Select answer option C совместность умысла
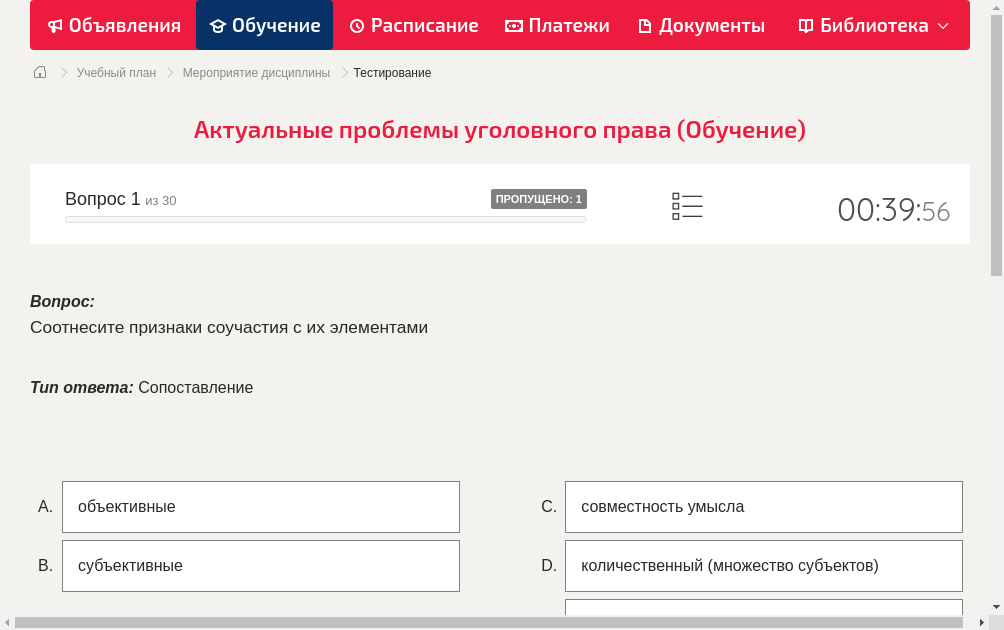This screenshot has height=630, width=1004. click(x=763, y=506)
